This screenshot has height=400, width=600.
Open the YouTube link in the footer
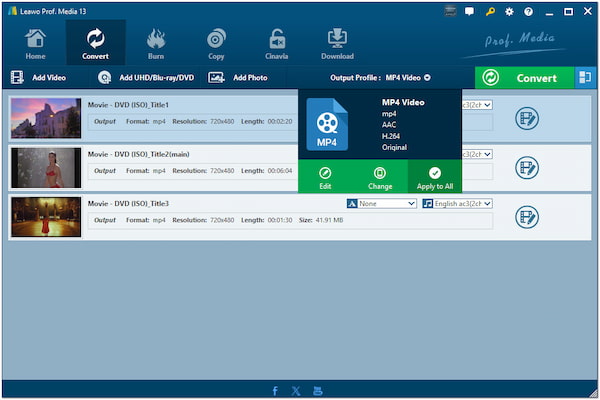click(318, 391)
